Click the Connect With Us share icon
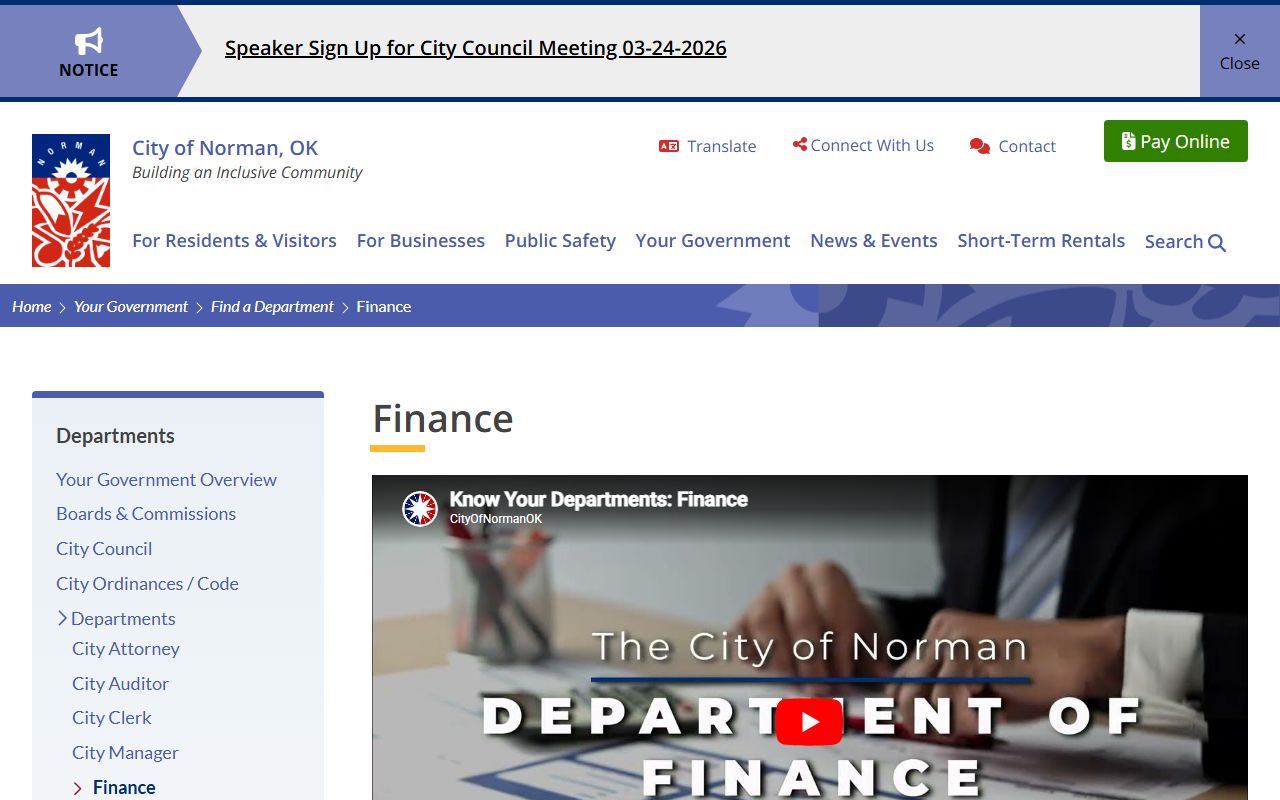Screen dimensions: 1280x800 click(799, 145)
